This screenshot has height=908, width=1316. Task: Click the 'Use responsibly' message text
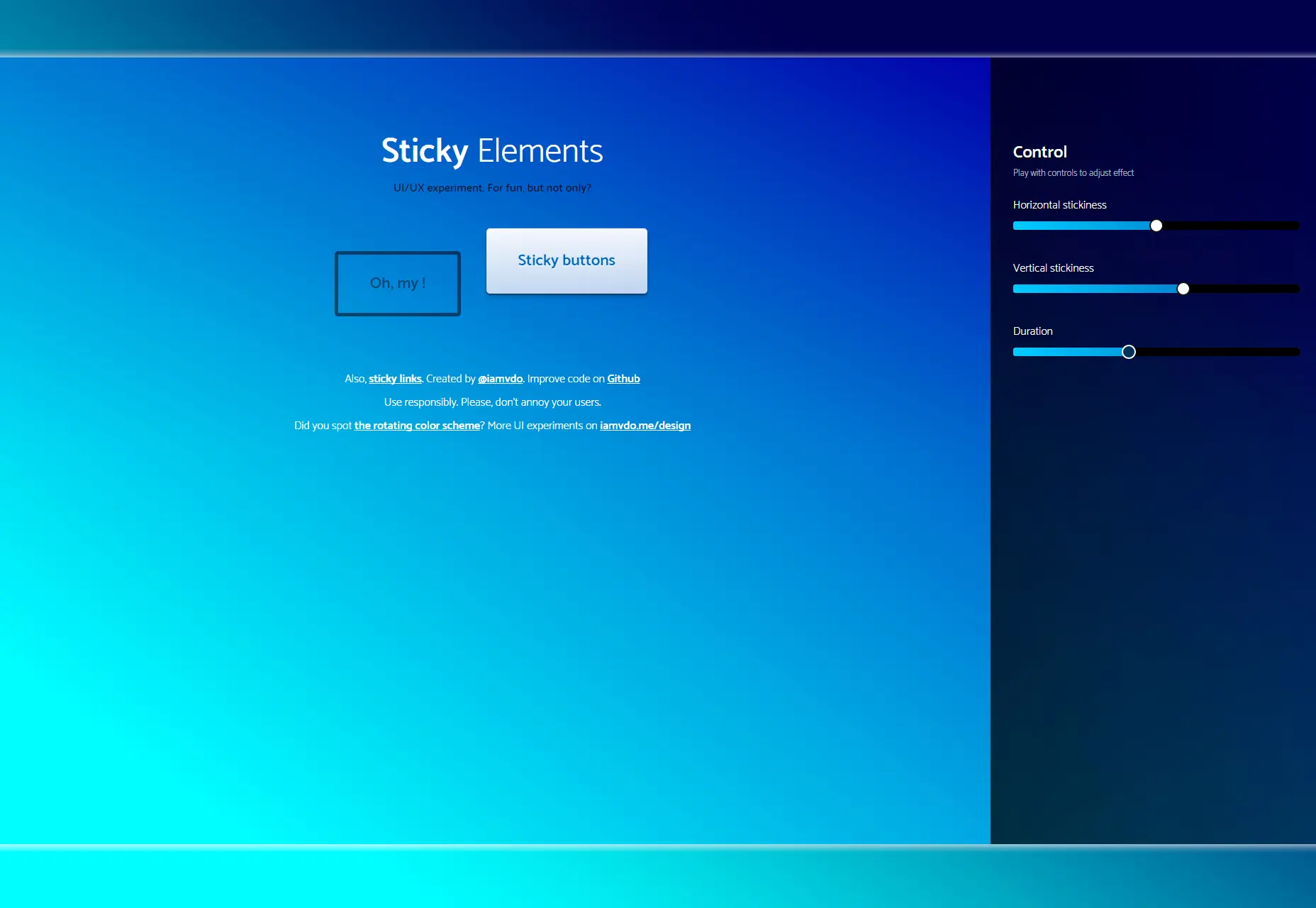pos(492,402)
